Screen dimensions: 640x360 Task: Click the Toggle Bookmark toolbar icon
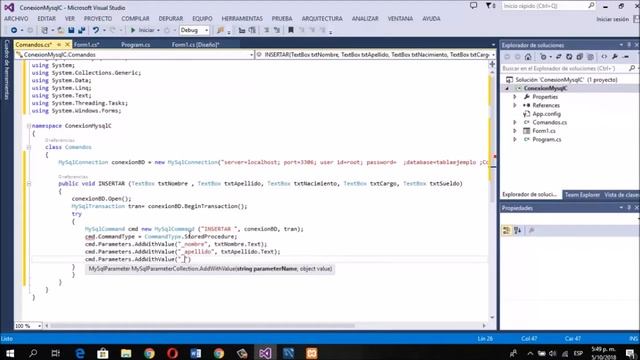291,30
